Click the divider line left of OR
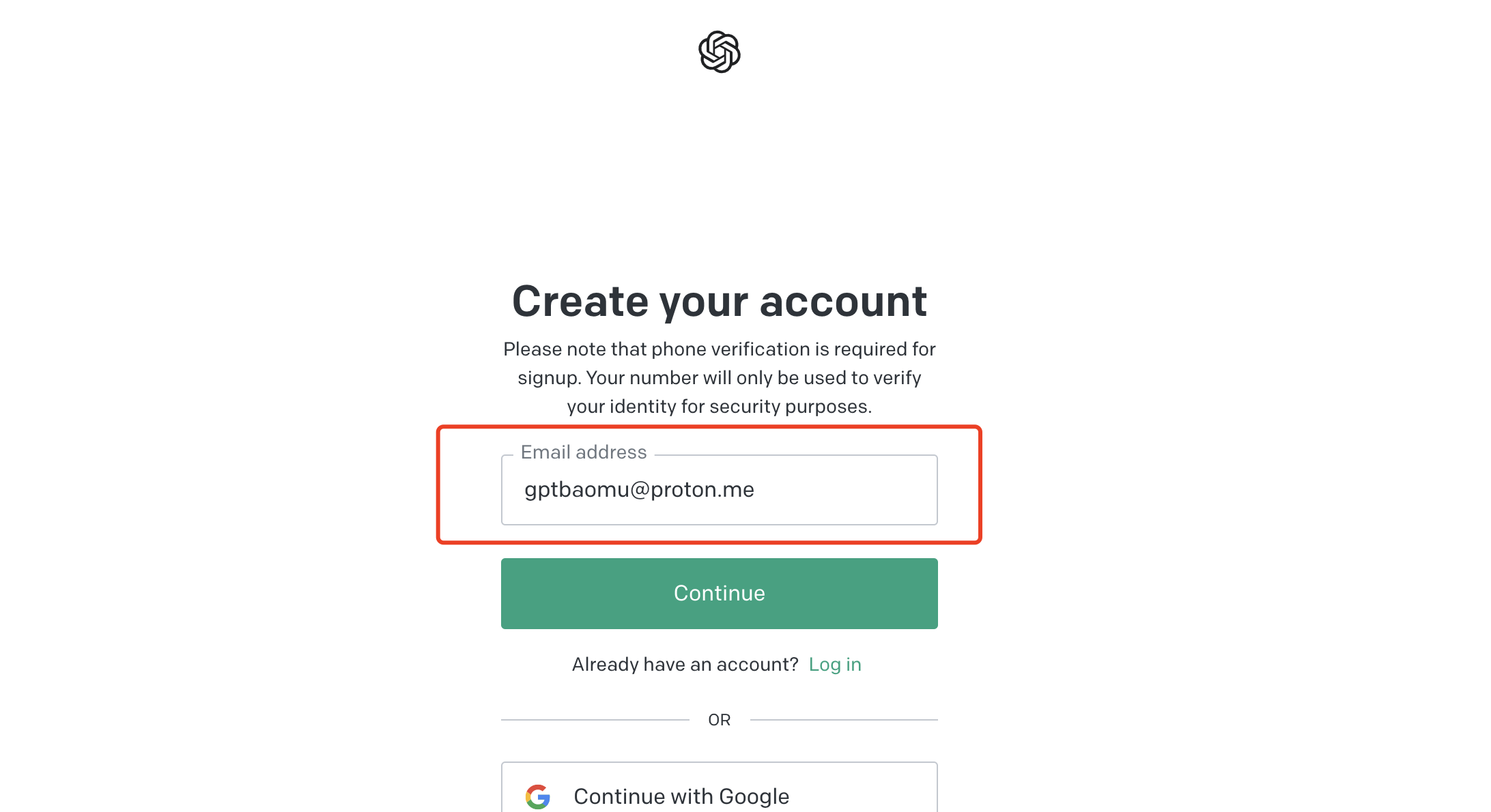Viewport: 1491px width, 812px height. pos(595,720)
